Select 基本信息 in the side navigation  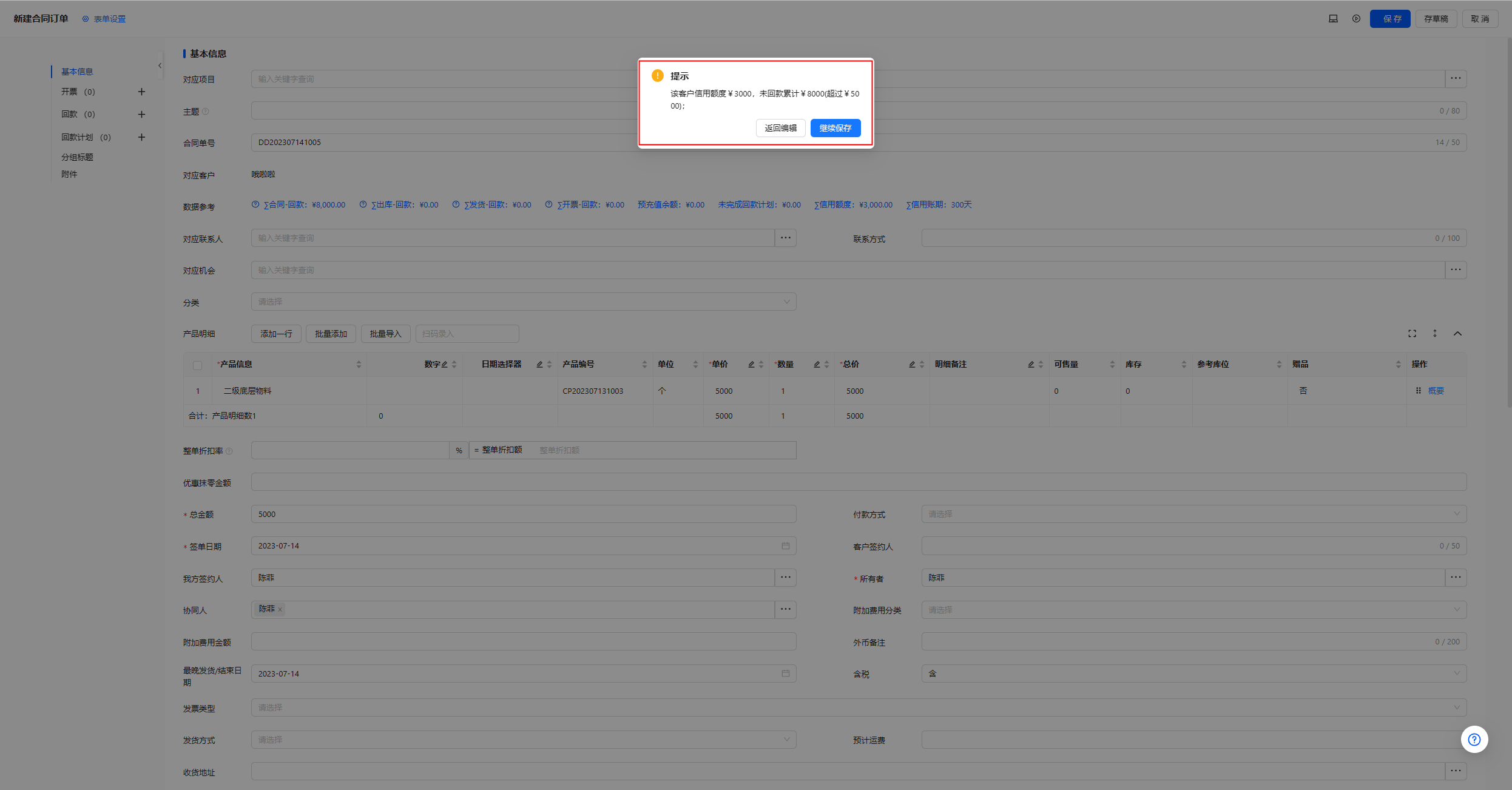pyautogui.click(x=77, y=72)
